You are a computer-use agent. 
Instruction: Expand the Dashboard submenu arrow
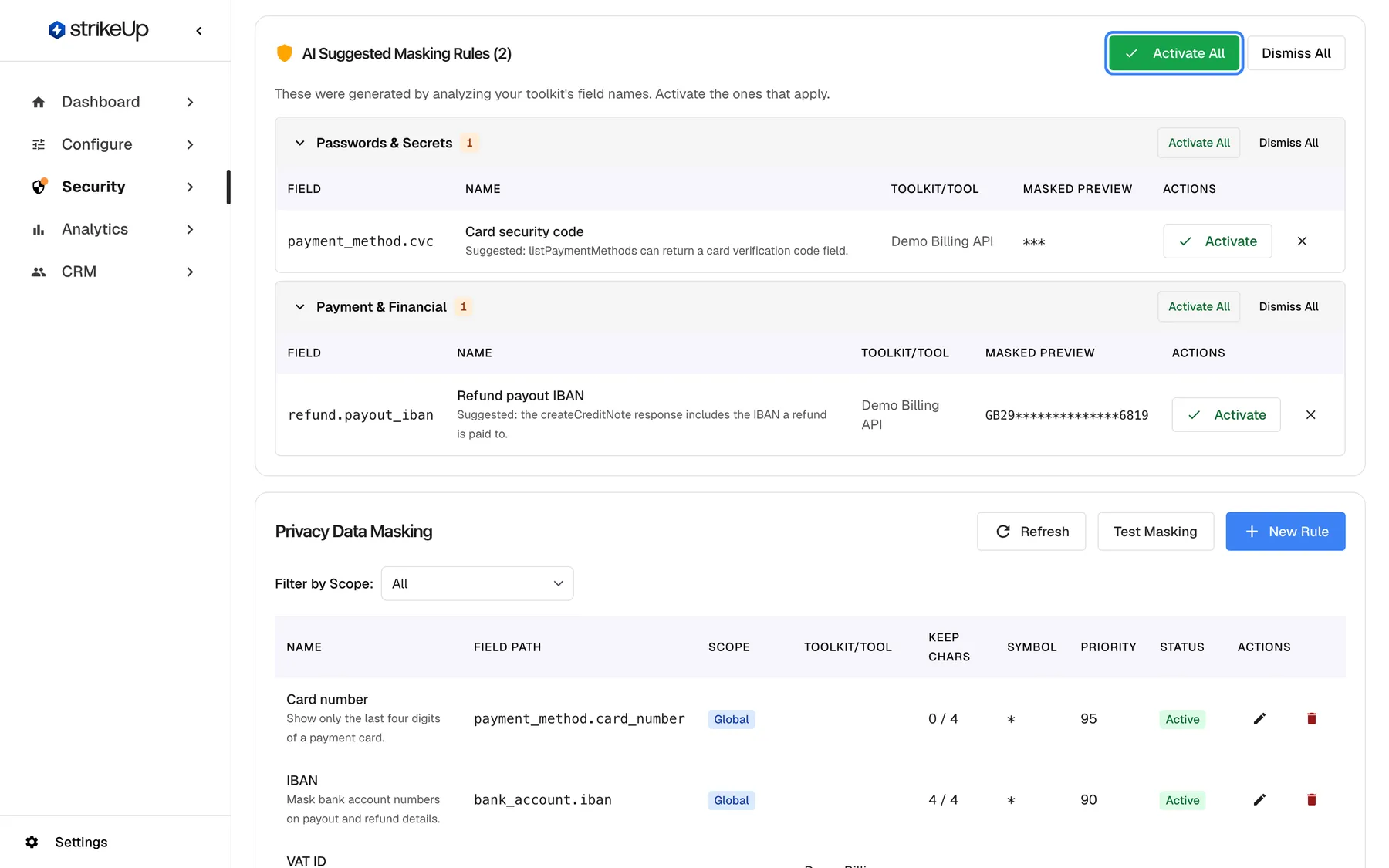click(190, 102)
